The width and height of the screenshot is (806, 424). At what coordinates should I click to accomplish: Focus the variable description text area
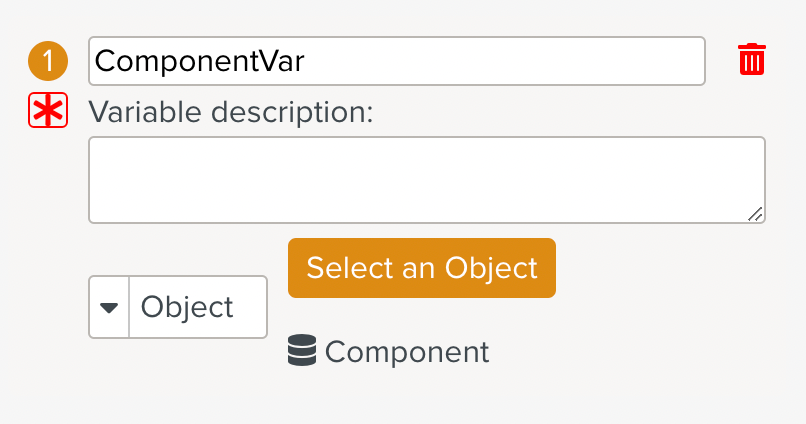[x=427, y=180]
